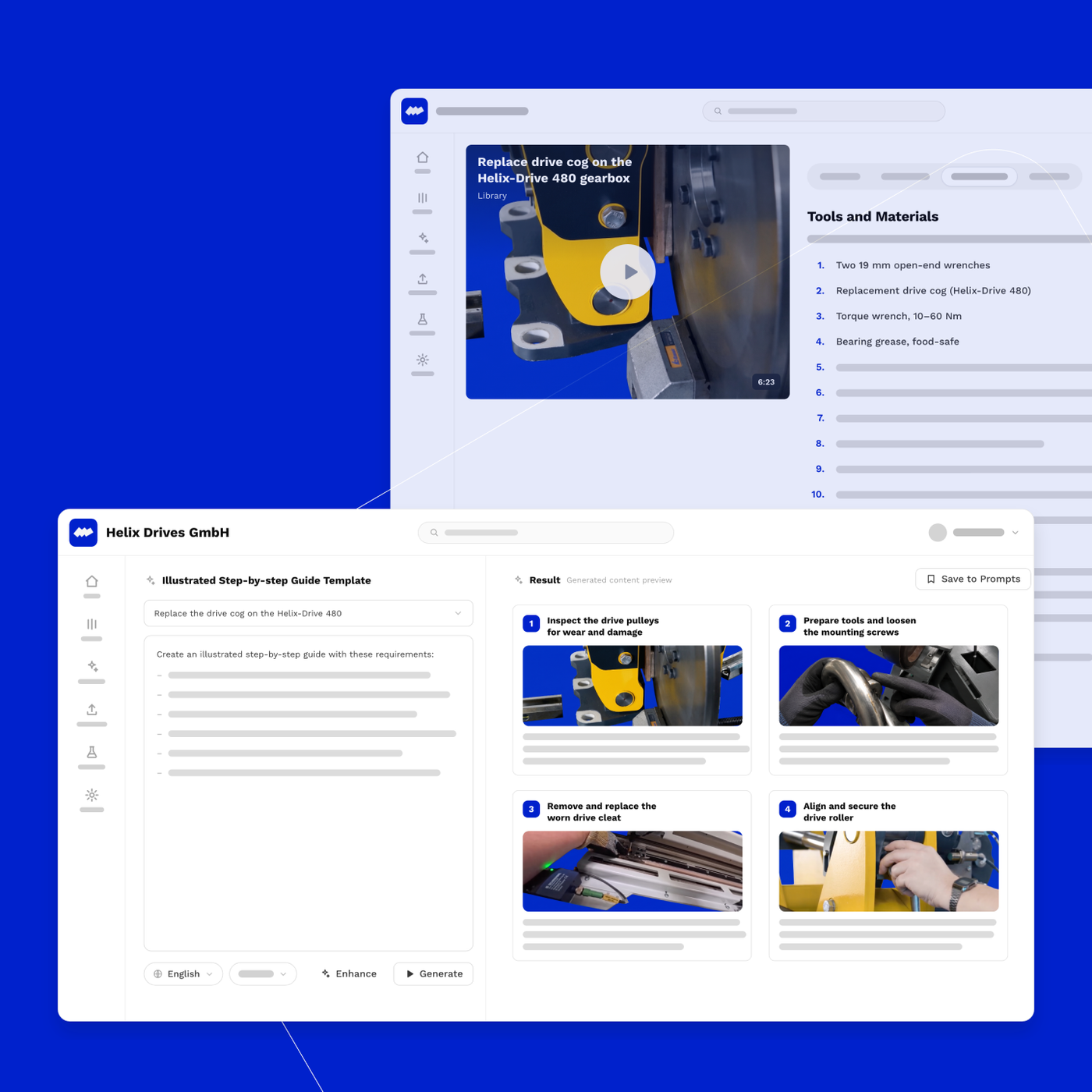Click list item 'Bearing grease, food-safe'

click(x=897, y=342)
